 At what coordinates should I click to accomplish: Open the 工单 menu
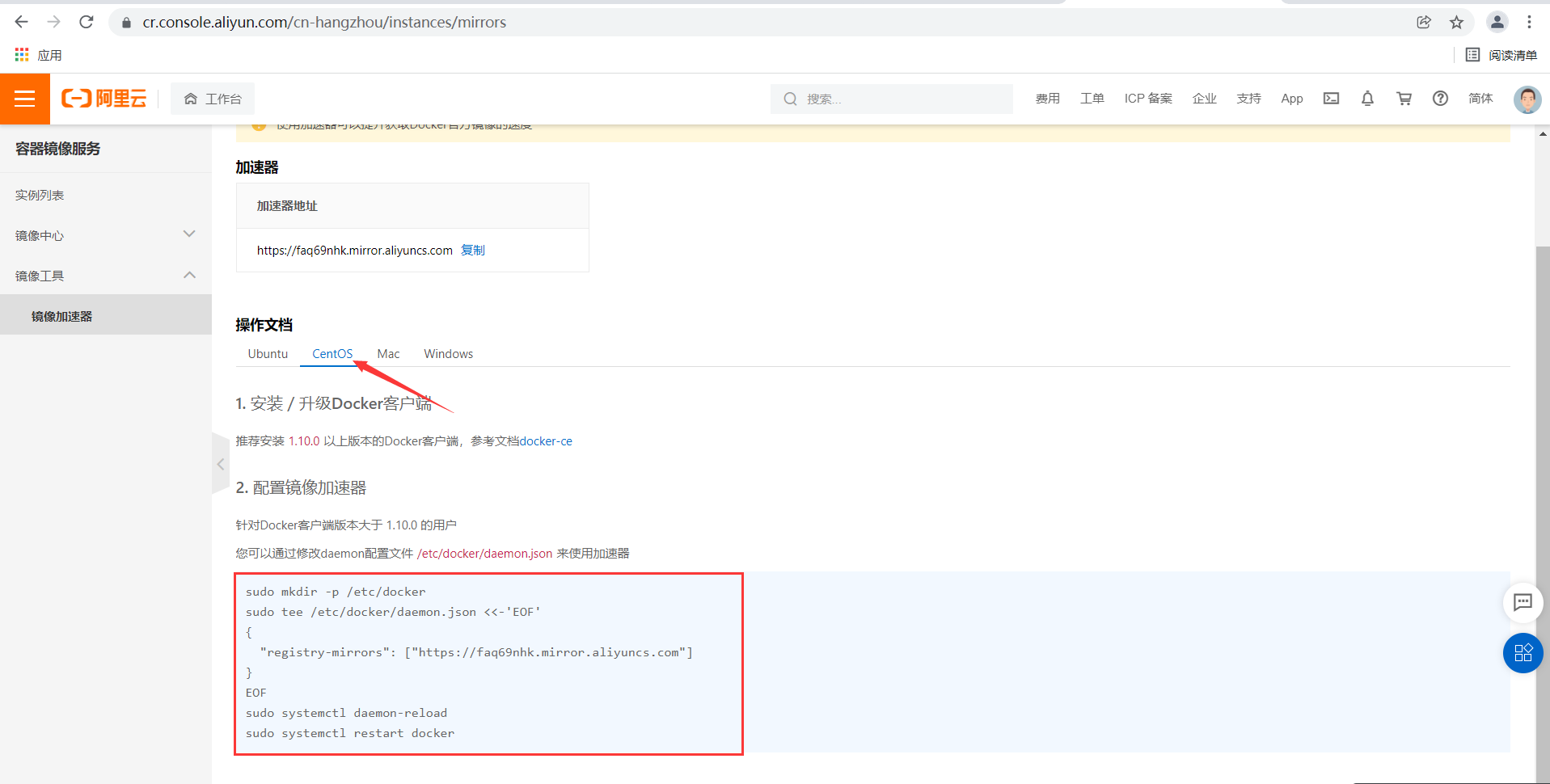(x=1092, y=99)
